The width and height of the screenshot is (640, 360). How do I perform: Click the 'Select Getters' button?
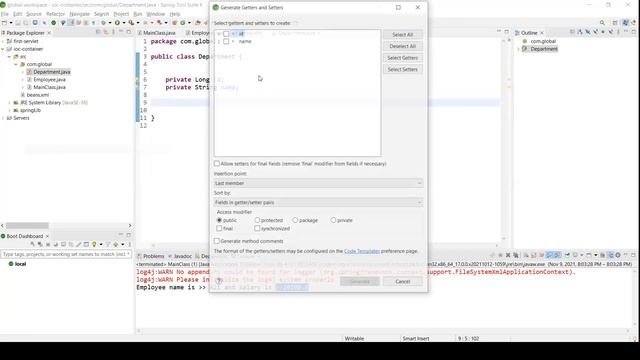402,58
